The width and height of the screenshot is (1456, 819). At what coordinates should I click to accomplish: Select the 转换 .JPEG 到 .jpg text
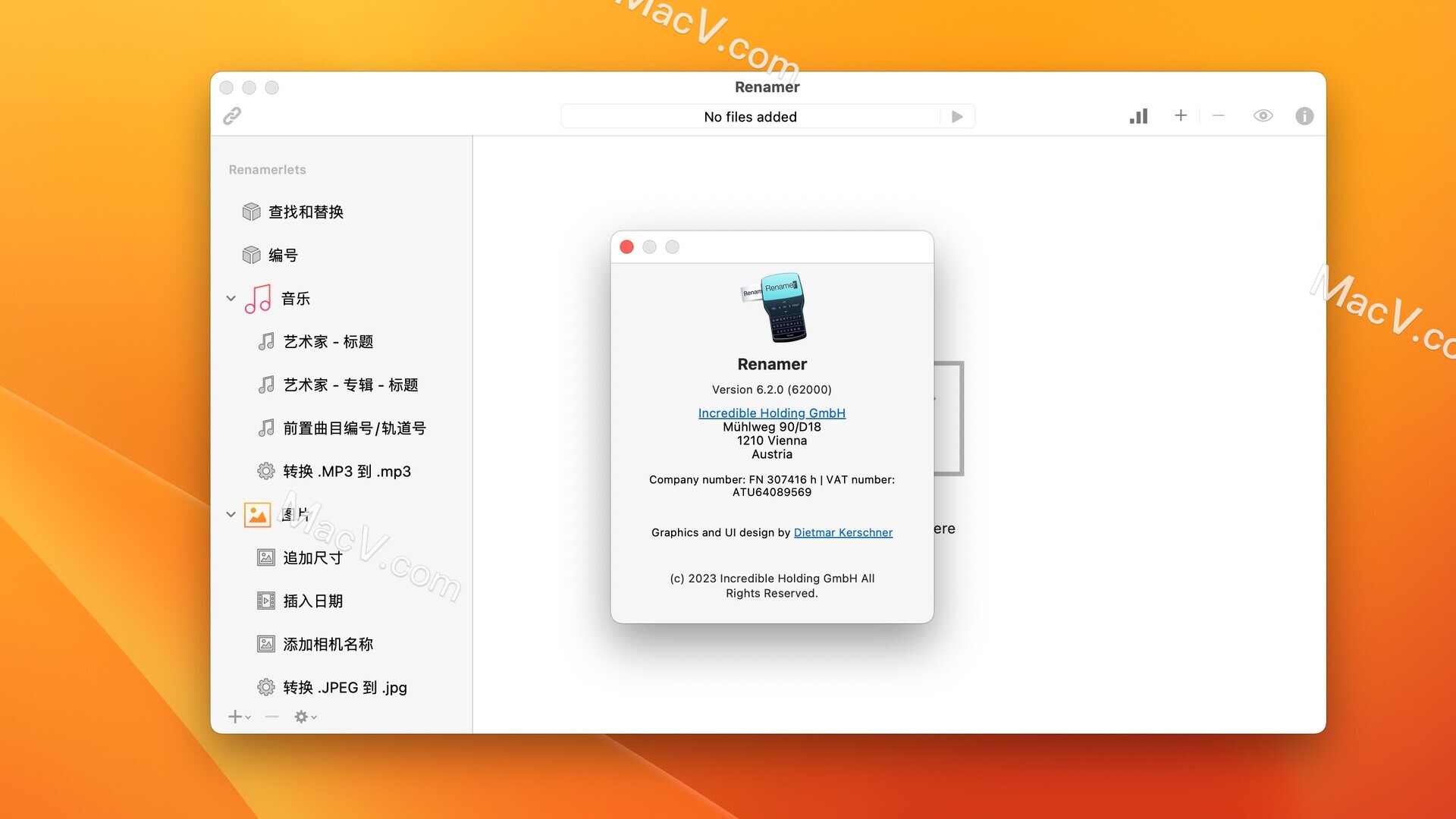[345, 688]
